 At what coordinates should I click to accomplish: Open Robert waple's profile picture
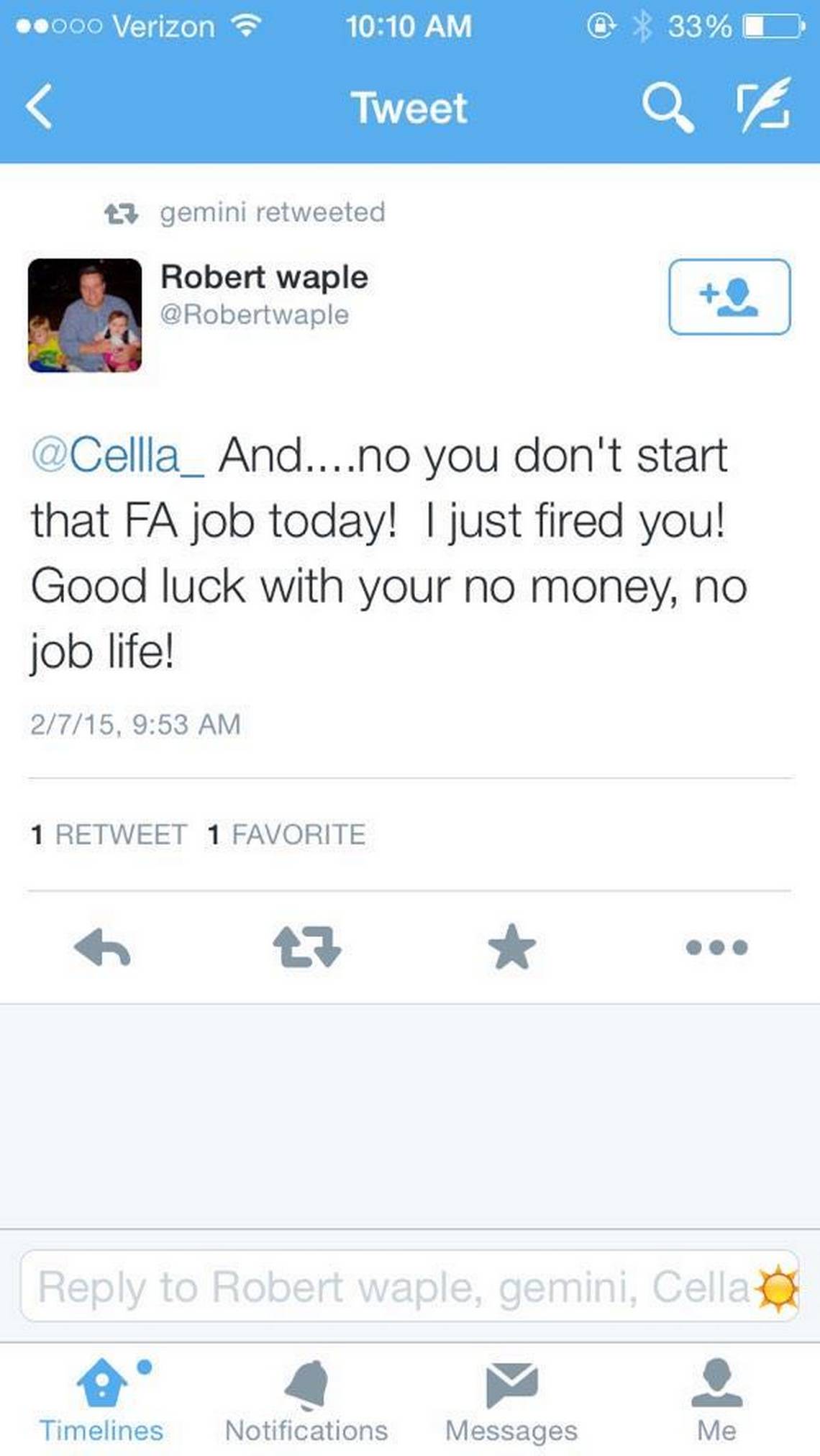click(x=85, y=315)
